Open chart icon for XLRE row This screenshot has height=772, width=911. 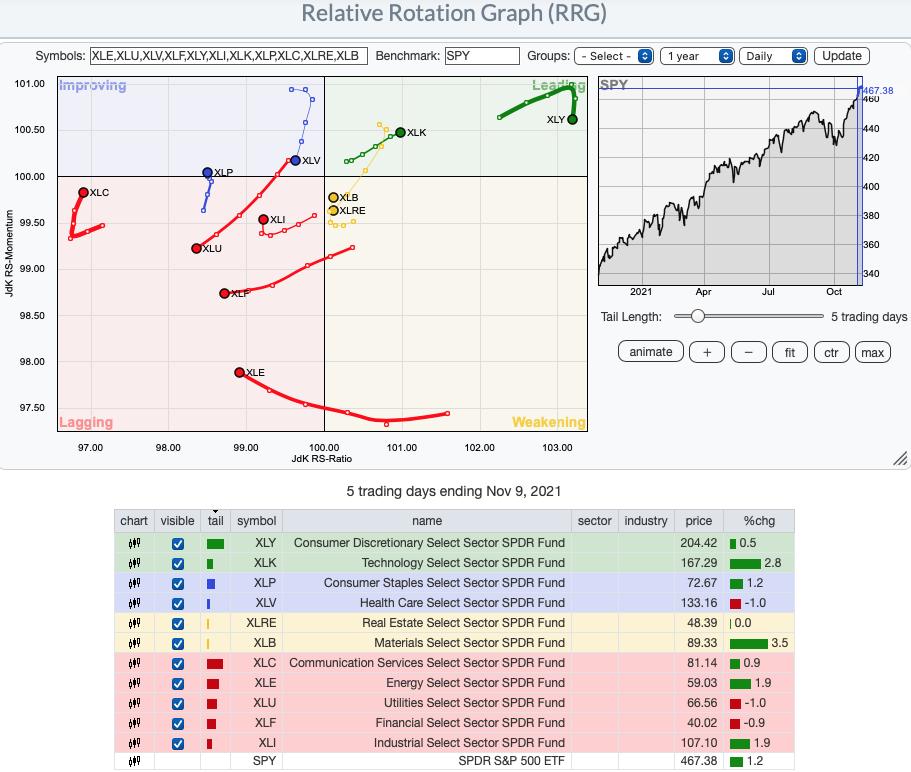[x=134, y=623]
